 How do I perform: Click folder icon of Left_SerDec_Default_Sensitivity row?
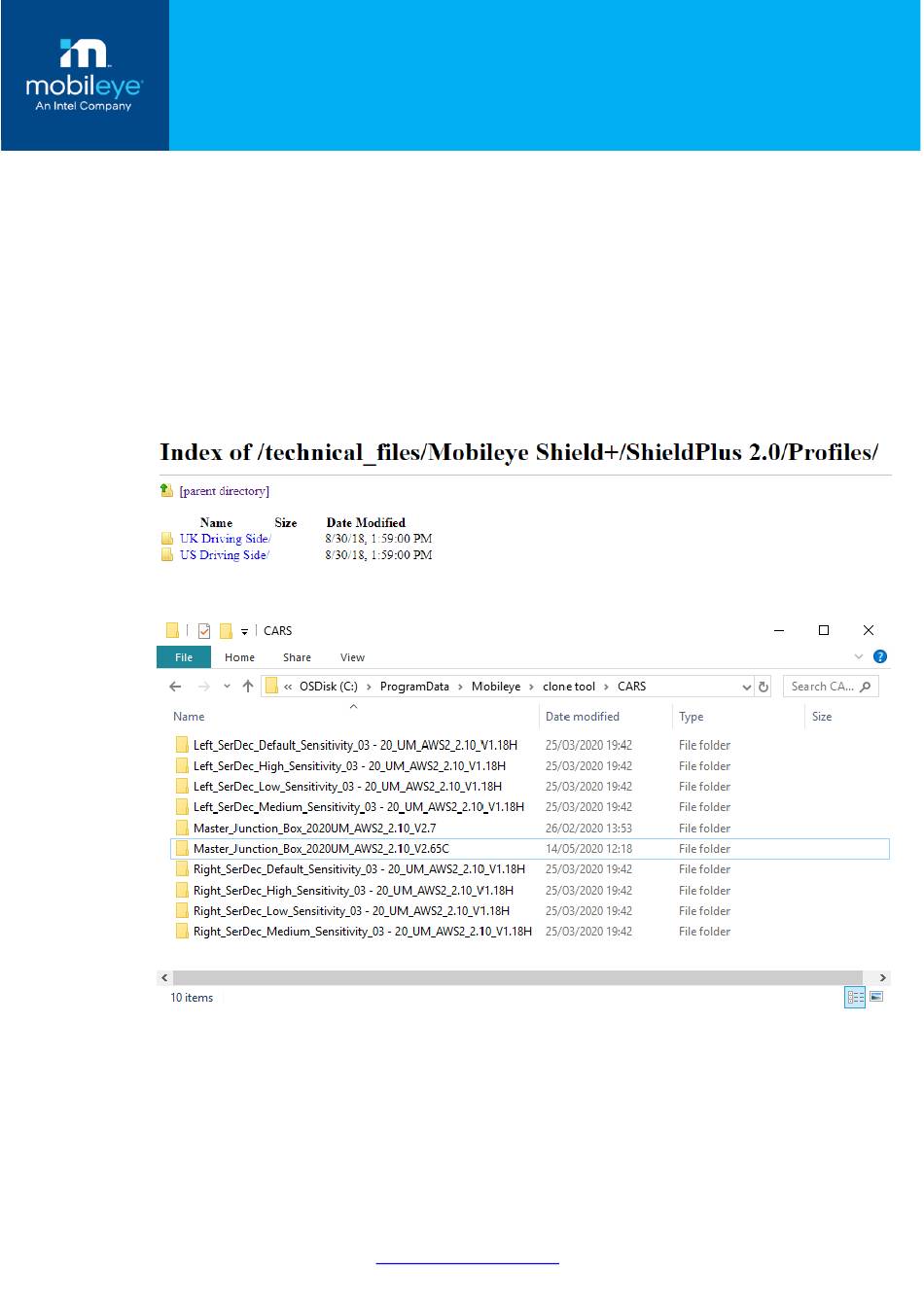click(182, 745)
